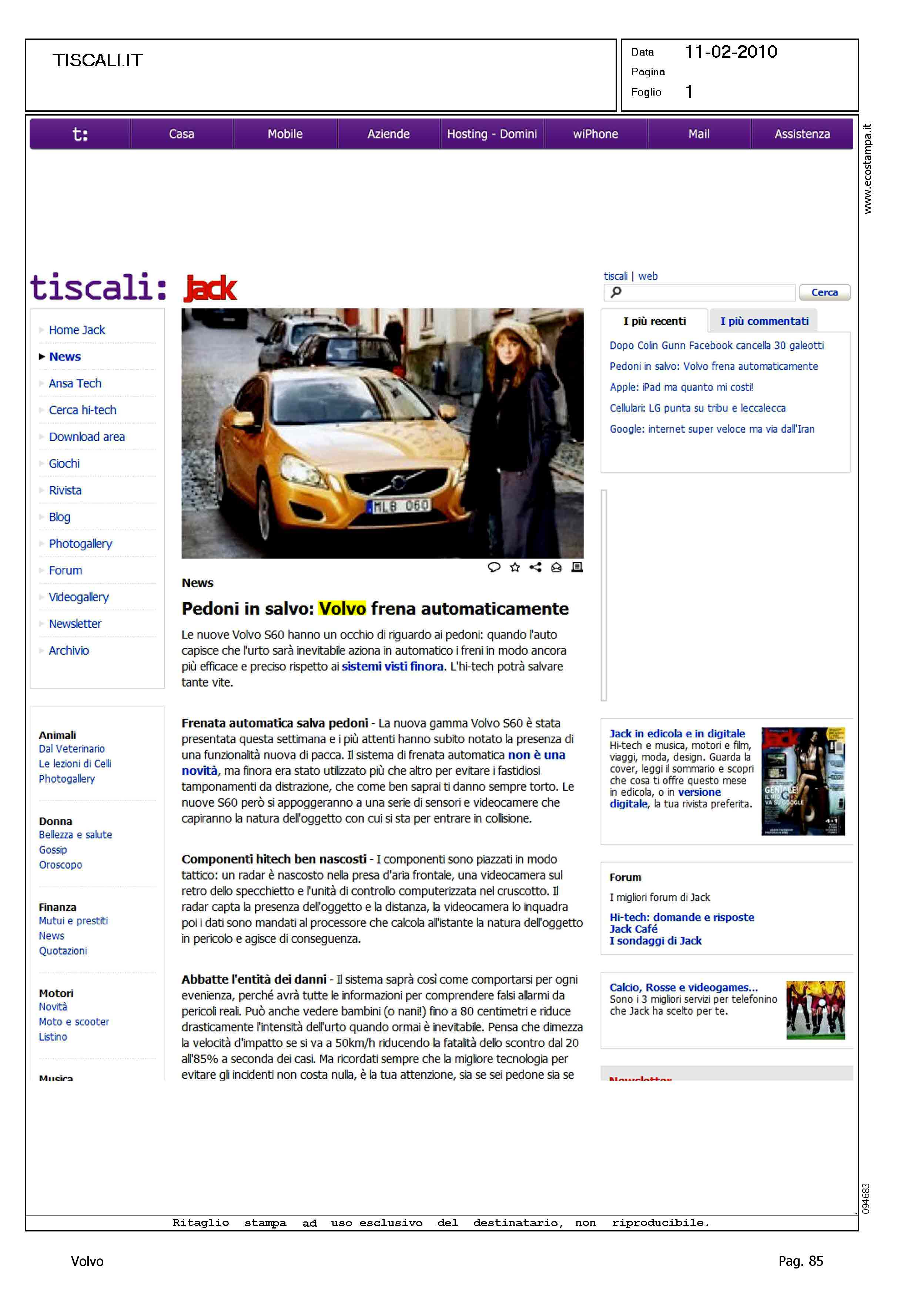Select the I più recenti tab
Image resolution: width=924 pixels, height=1297 pixels.
[x=654, y=321]
